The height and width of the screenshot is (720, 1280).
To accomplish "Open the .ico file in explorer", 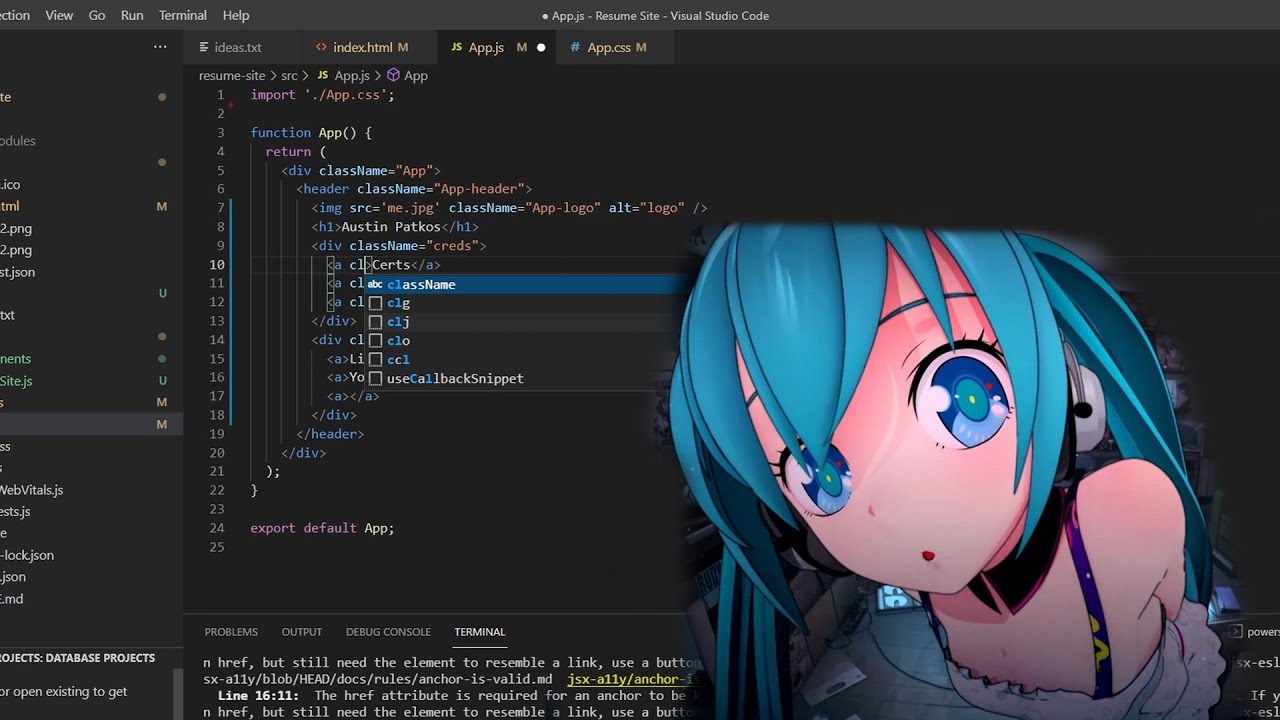I will point(10,185).
